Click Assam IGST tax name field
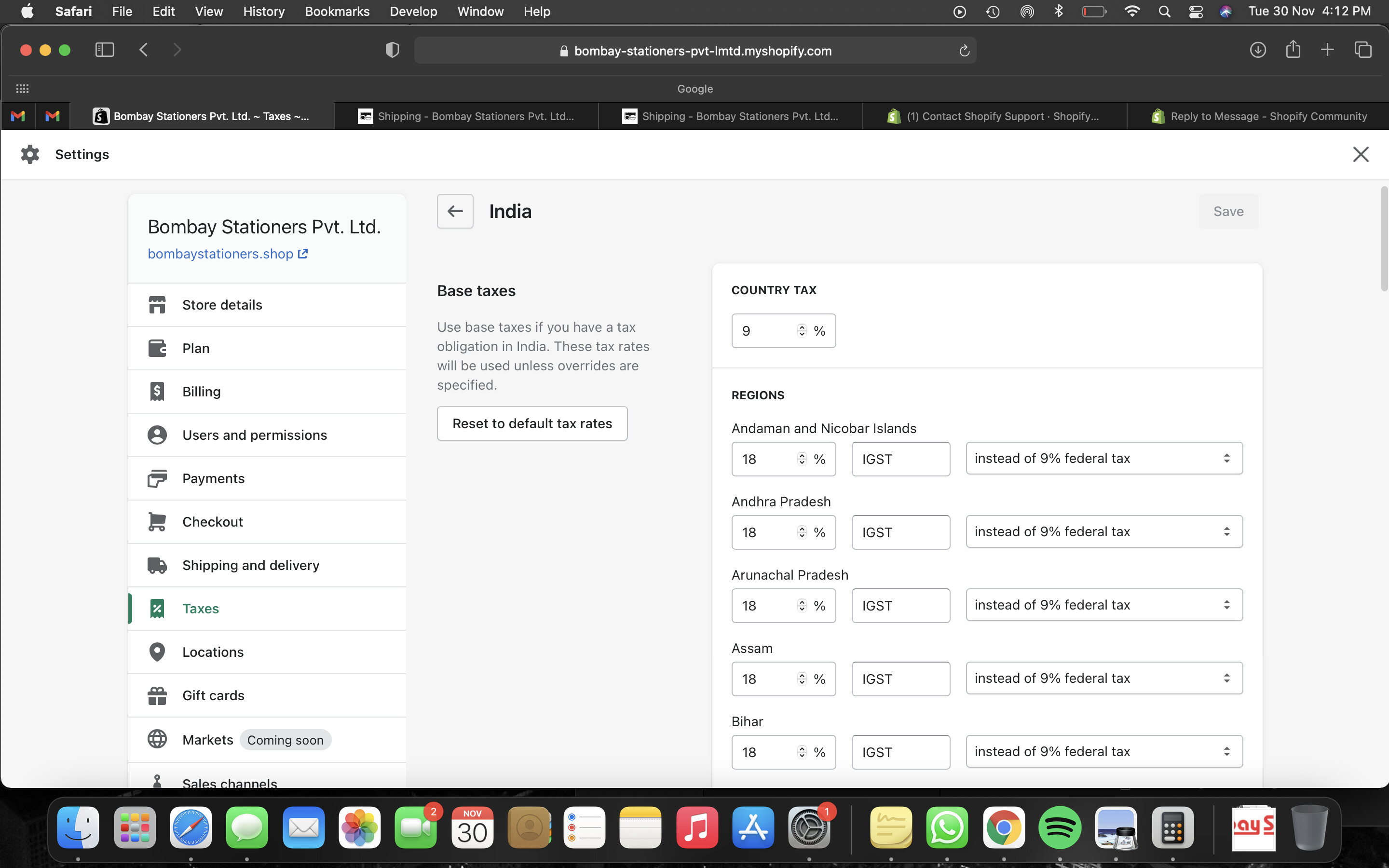The height and width of the screenshot is (868, 1389). tap(900, 679)
